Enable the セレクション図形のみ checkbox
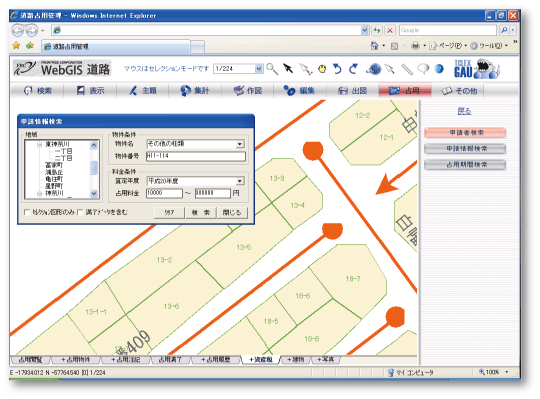Viewport: 540px width, 399px height. pos(27,212)
